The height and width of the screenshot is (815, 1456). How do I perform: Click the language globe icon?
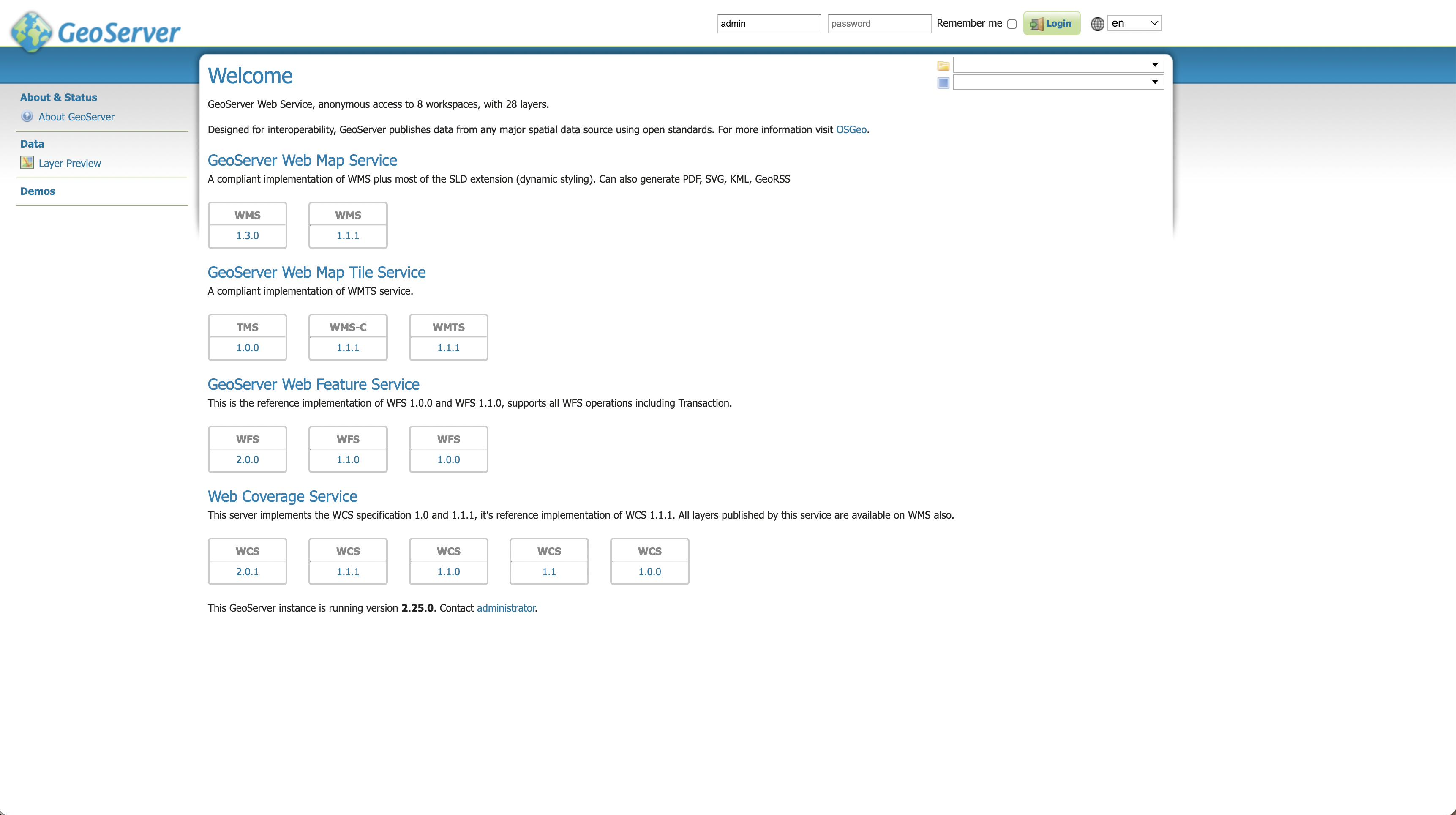[x=1097, y=24]
